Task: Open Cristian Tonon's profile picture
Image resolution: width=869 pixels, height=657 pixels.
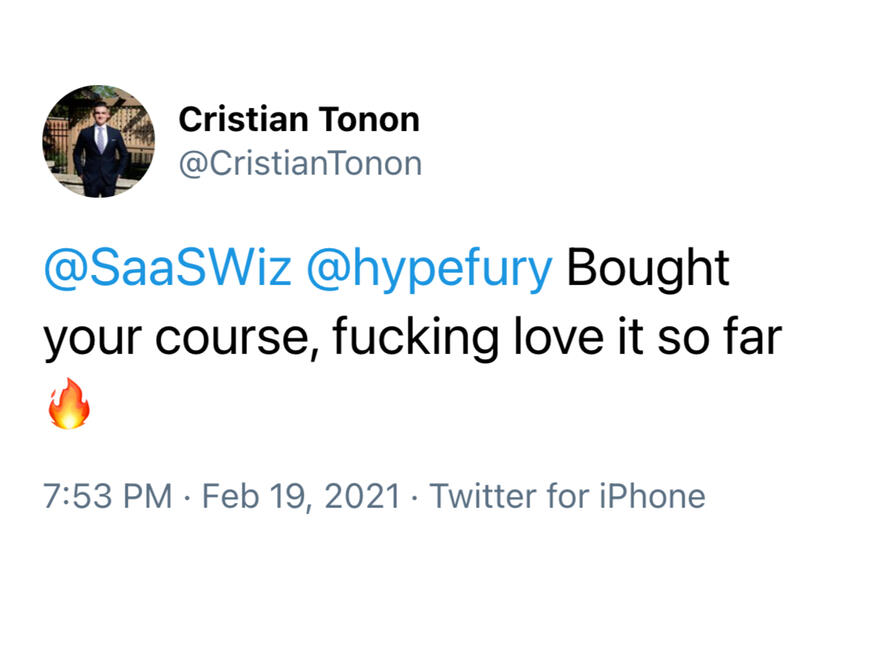Action: coord(98,140)
